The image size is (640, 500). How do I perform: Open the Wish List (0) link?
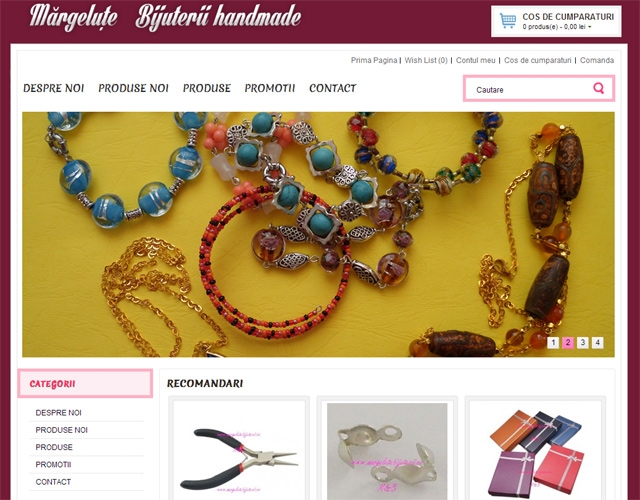(426, 60)
